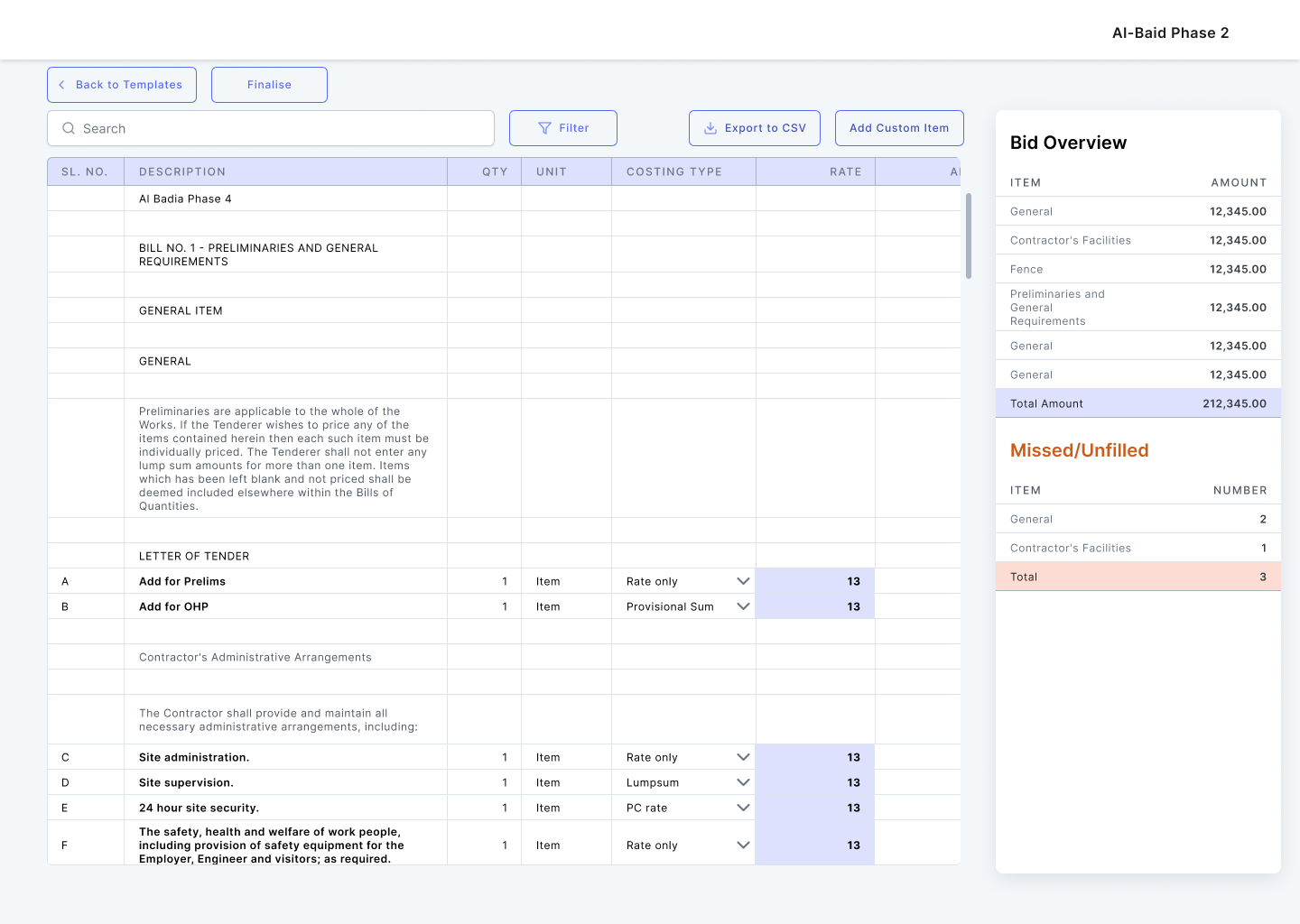
Task: Select the Total Amount row in Bid Overview
Action: pos(1137,403)
